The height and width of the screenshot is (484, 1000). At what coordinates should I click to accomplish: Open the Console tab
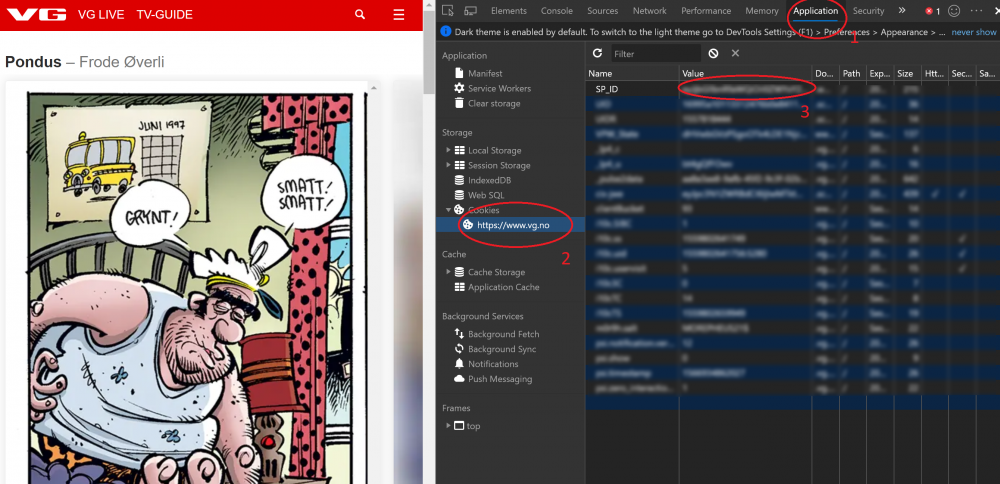tap(557, 11)
